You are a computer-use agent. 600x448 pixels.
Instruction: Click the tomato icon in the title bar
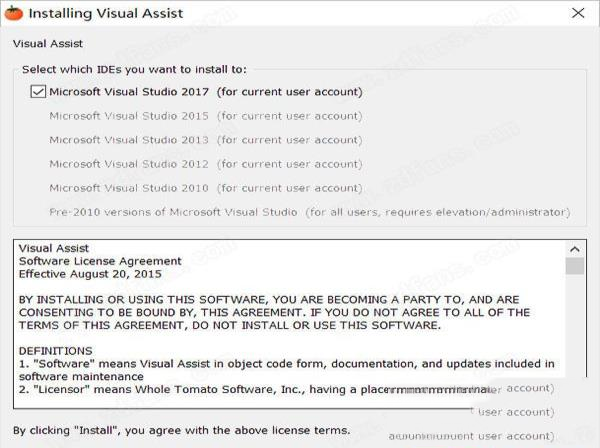14,14
